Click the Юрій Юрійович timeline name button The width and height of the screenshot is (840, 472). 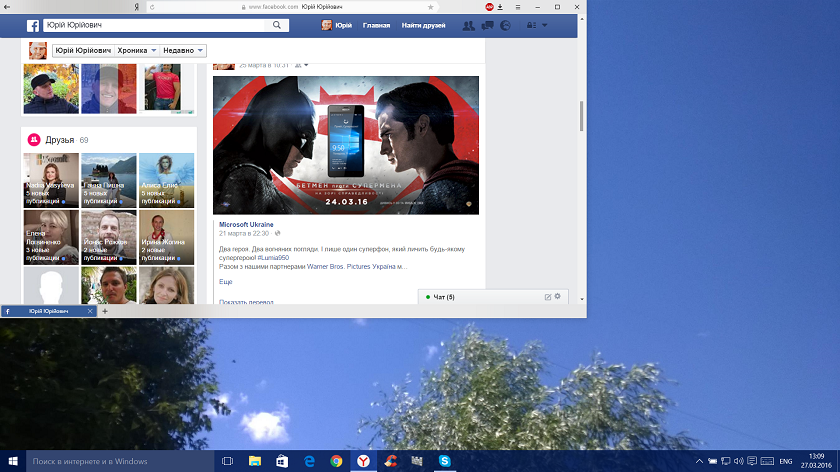pyautogui.click(x=83, y=50)
